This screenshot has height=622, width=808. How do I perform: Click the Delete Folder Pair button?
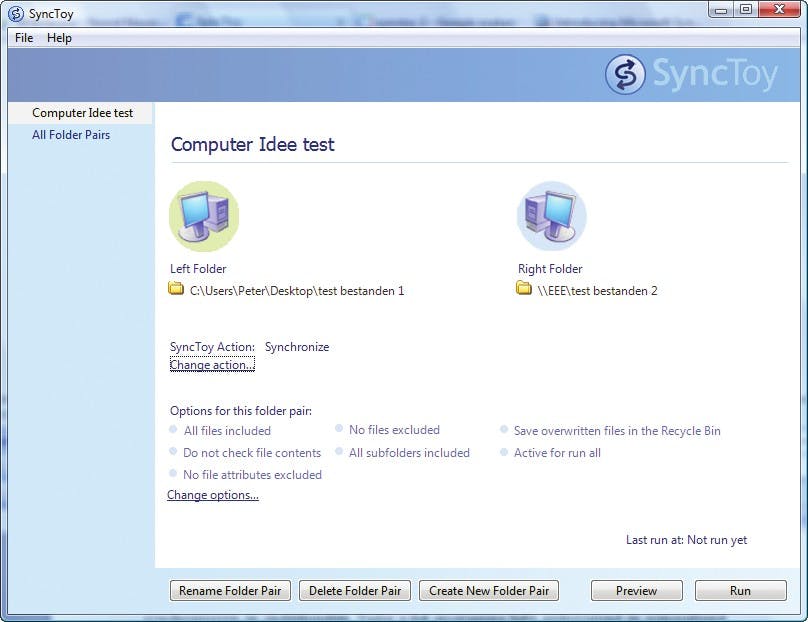tap(355, 591)
